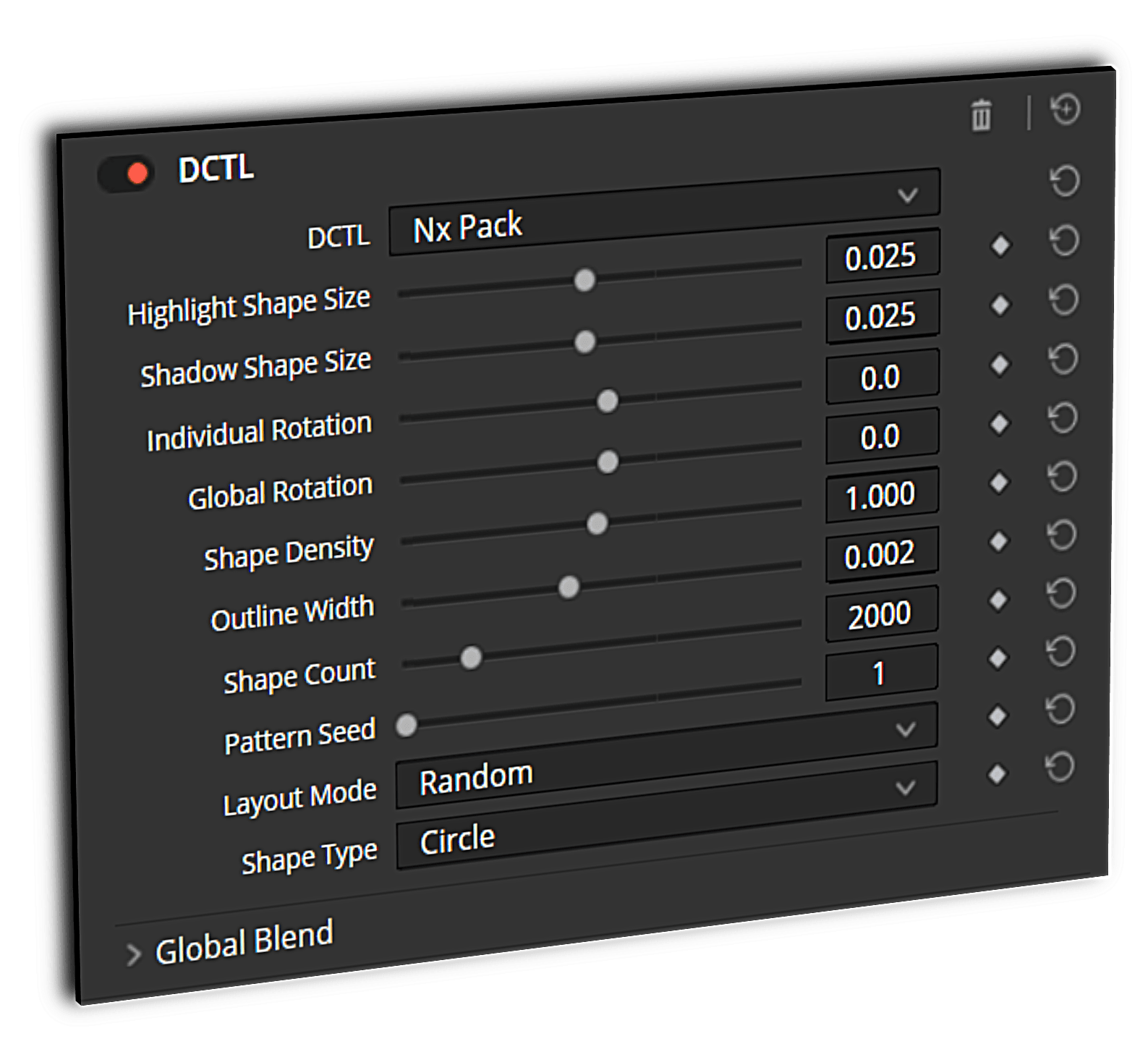Click the Shape Count label
The image size is (1148, 1044).
(299, 676)
